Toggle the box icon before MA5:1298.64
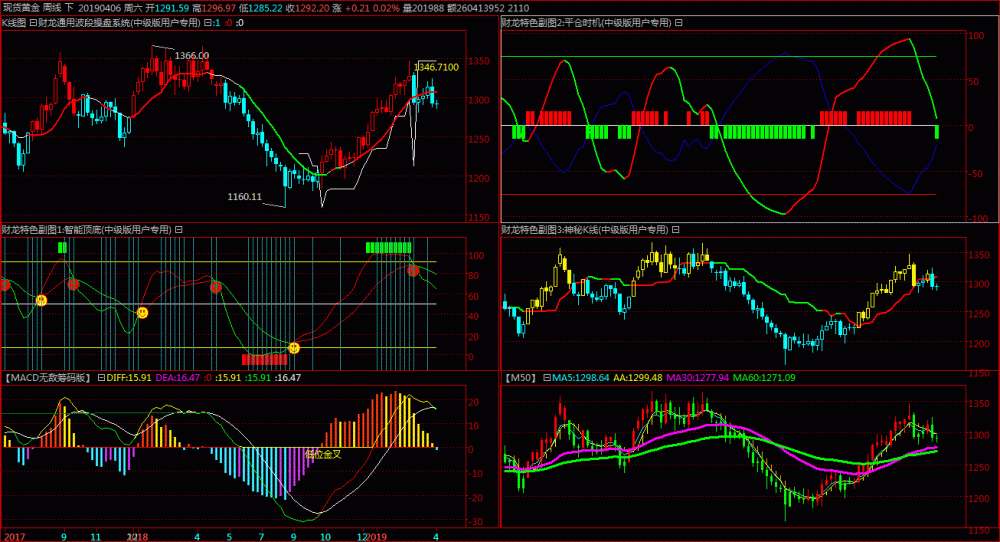Viewport: 1000px width, 542px height. [x=547, y=377]
